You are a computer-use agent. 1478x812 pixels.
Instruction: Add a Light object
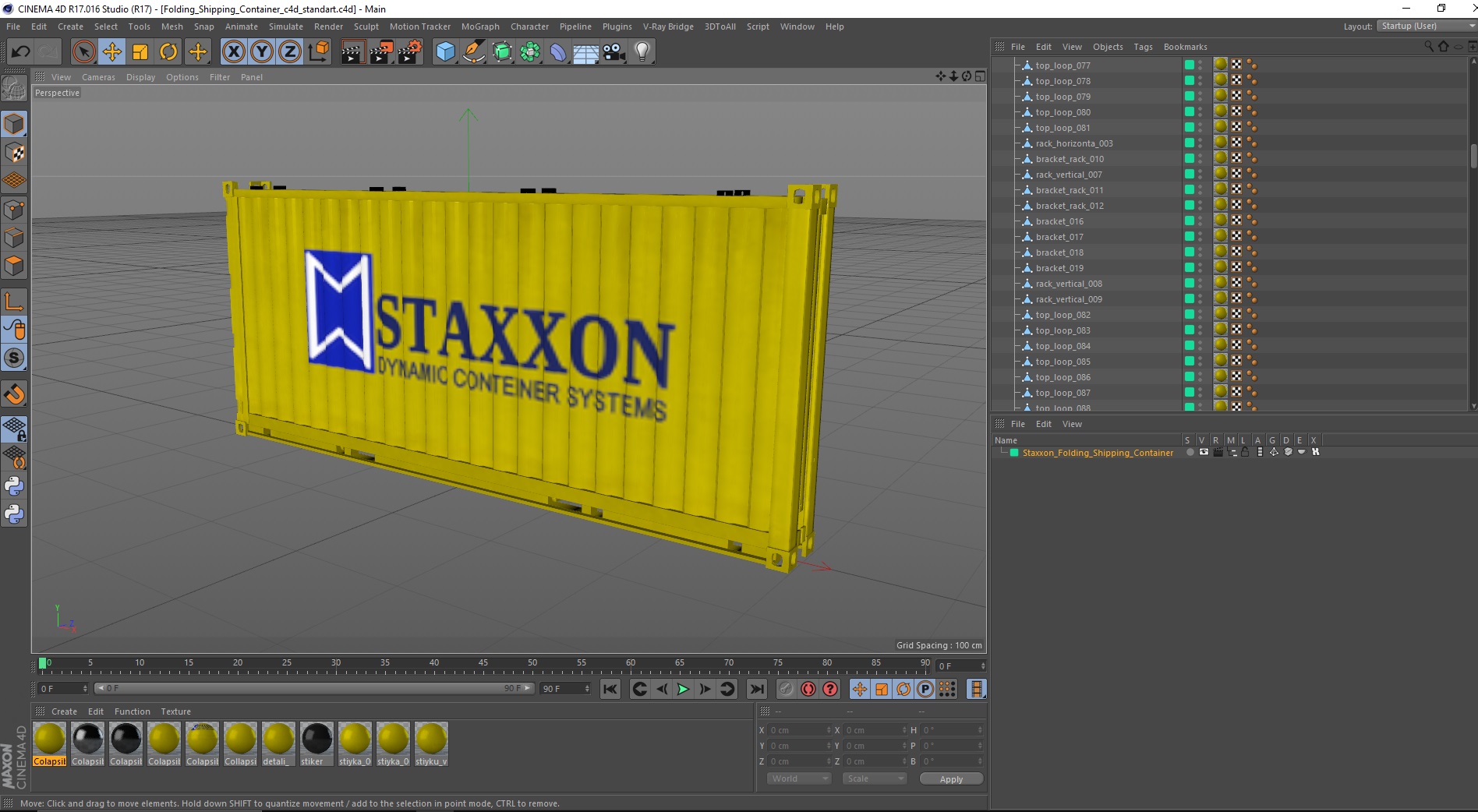[642, 52]
